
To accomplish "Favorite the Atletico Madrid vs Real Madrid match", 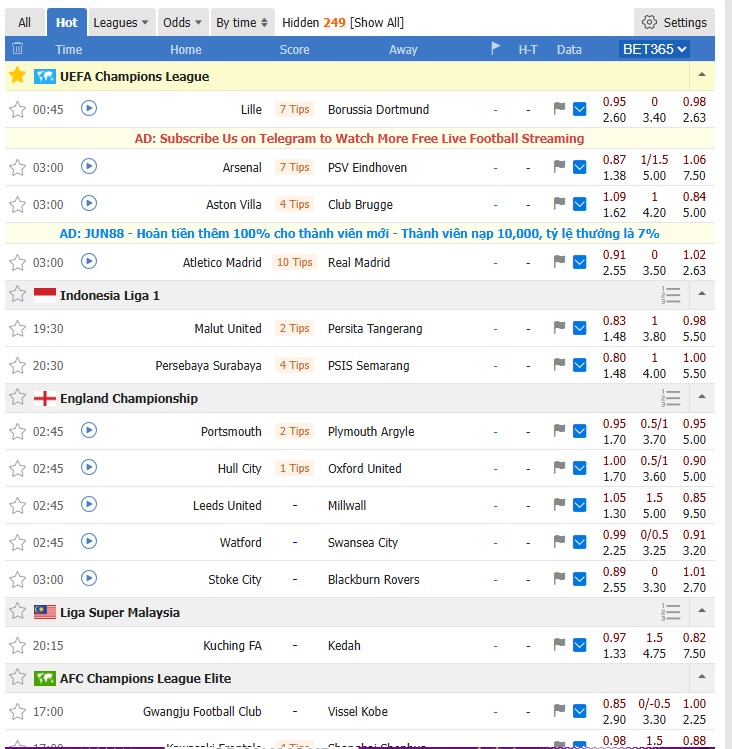I will tap(17, 263).
